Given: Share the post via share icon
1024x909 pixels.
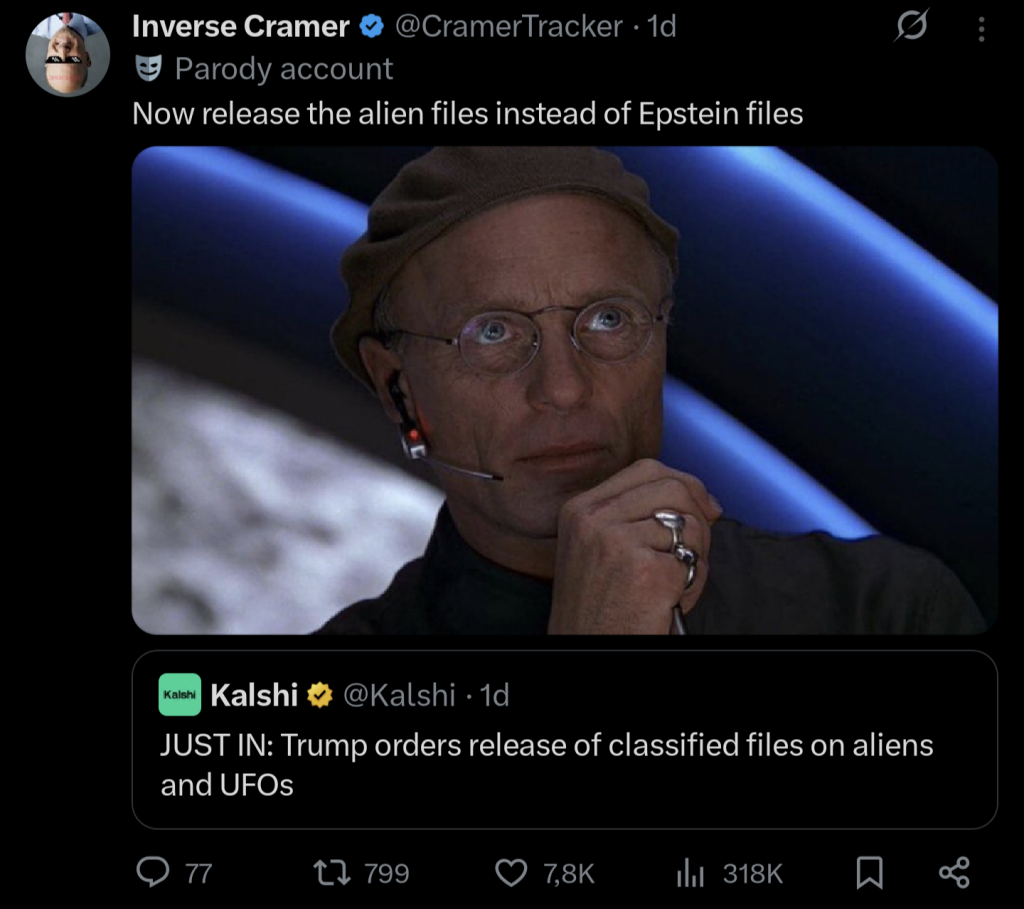Looking at the screenshot, I should (954, 873).
